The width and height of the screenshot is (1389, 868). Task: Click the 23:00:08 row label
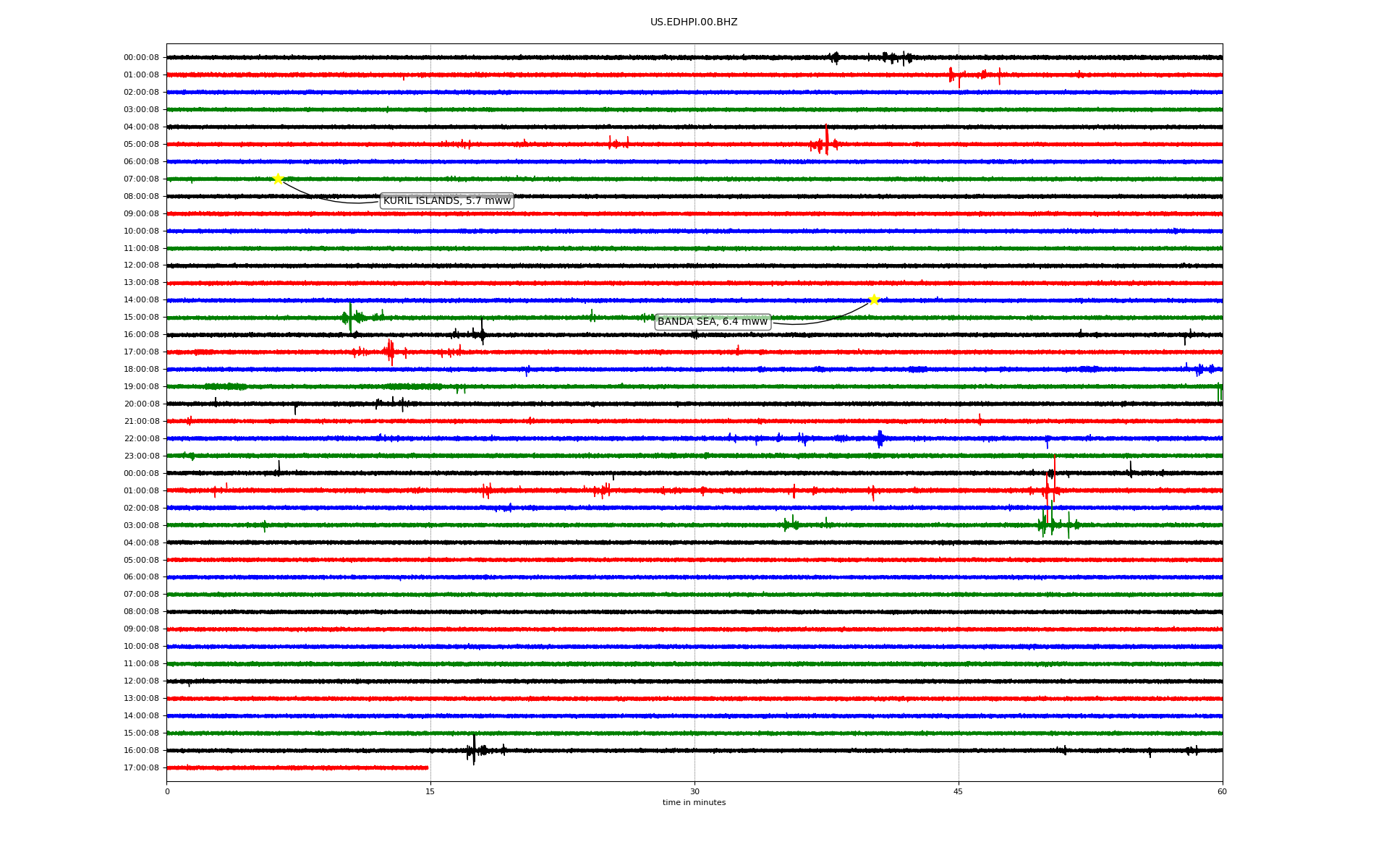tap(141, 456)
